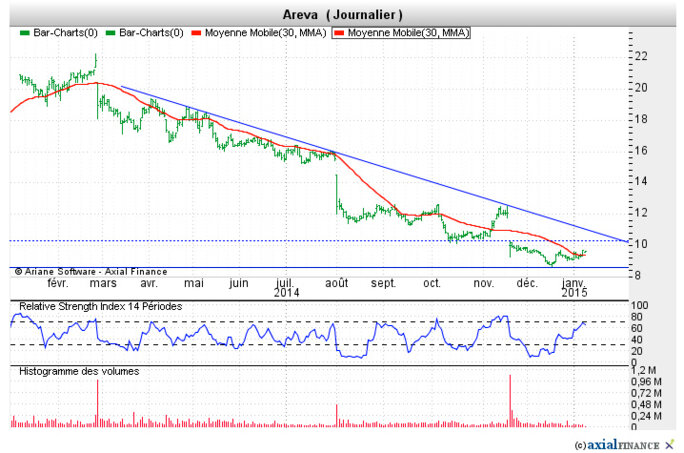The width and height of the screenshot is (684, 453).
Task: Click the second Bar-Charts(0) legend text
Action: (150, 33)
